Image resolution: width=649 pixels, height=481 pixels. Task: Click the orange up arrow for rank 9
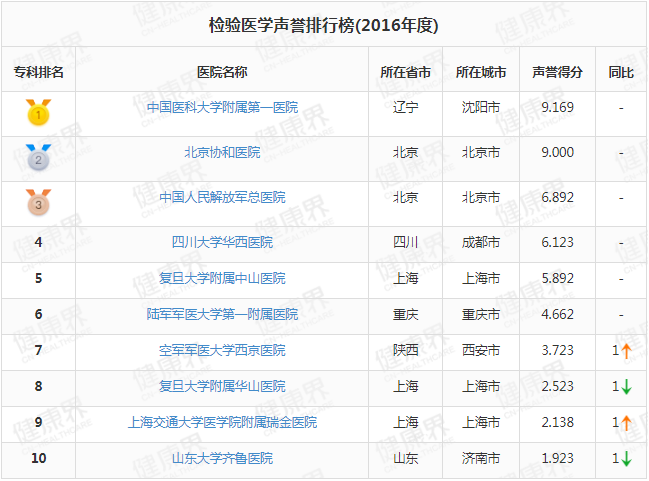626,422
